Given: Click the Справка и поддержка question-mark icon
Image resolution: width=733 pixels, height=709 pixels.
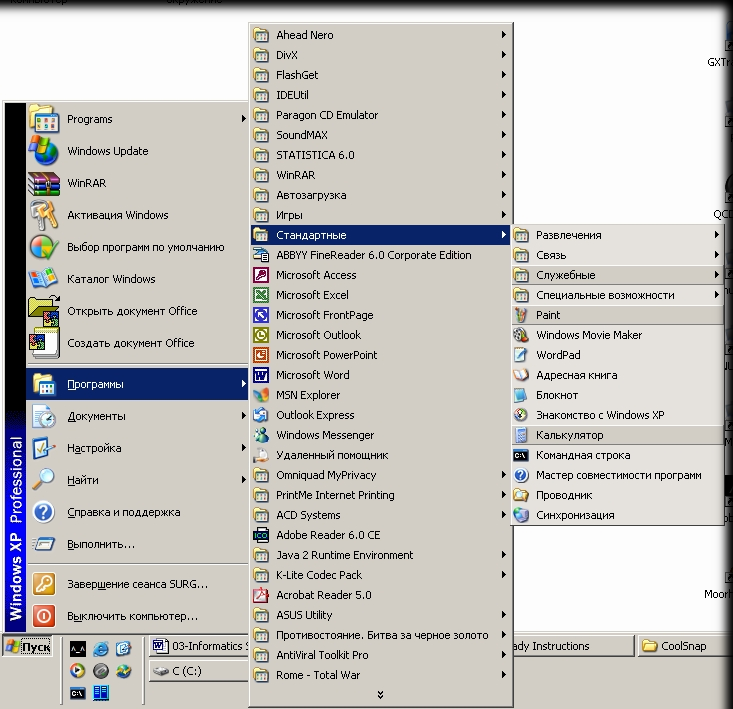Looking at the screenshot, I should click(x=43, y=512).
